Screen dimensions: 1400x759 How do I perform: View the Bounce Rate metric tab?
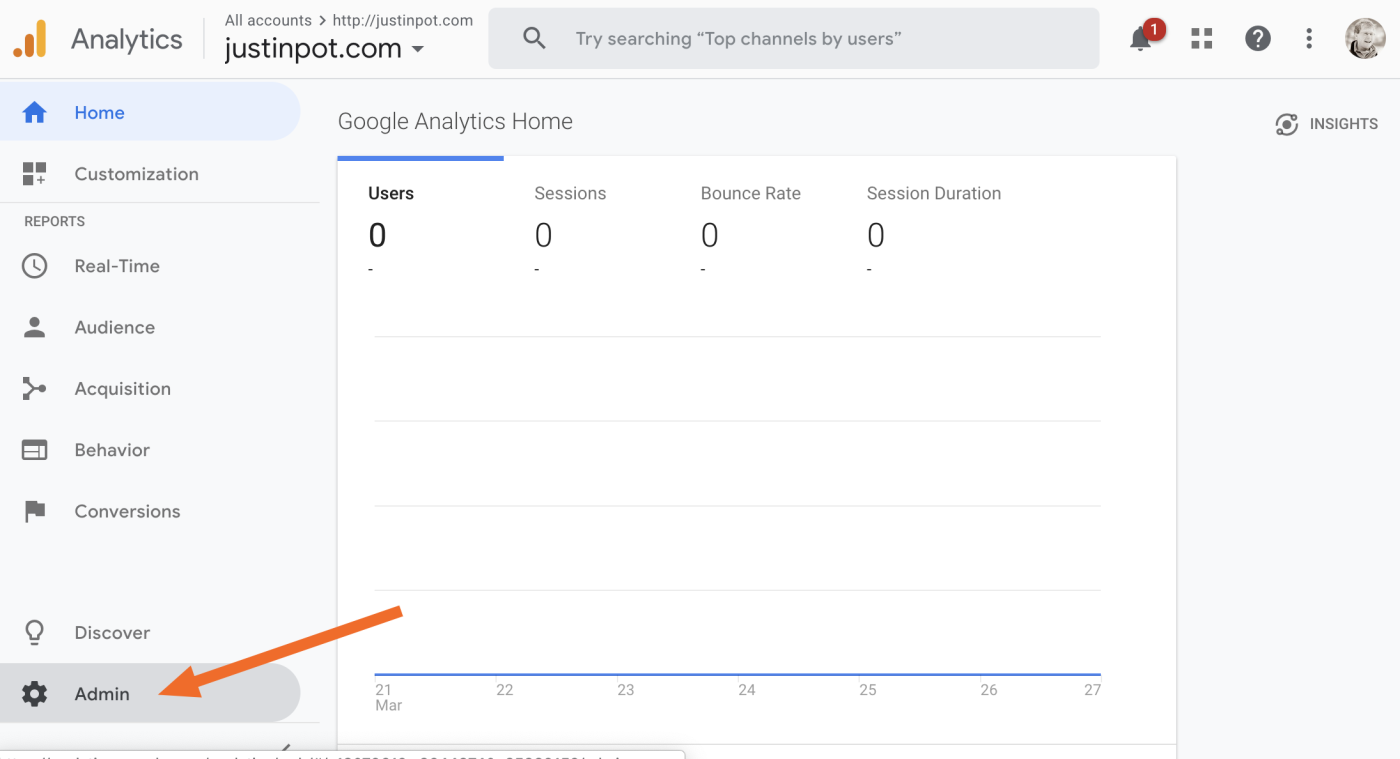tap(750, 193)
